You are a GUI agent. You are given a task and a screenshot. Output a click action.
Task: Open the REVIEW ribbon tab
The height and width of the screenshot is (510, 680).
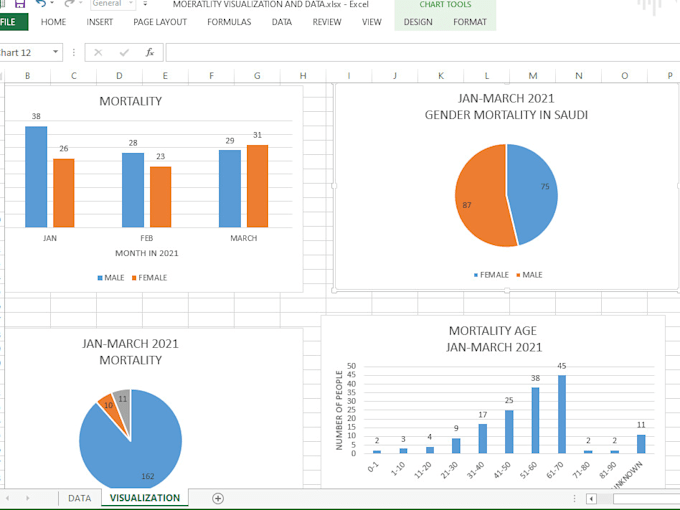(x=327, y=22)
